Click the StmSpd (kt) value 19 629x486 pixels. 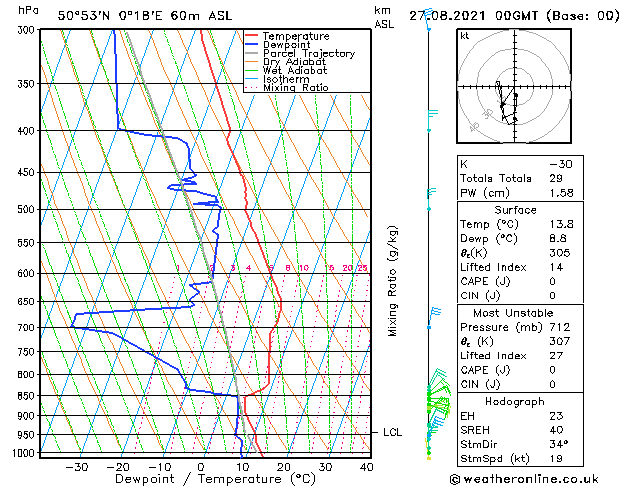(556, 458)
